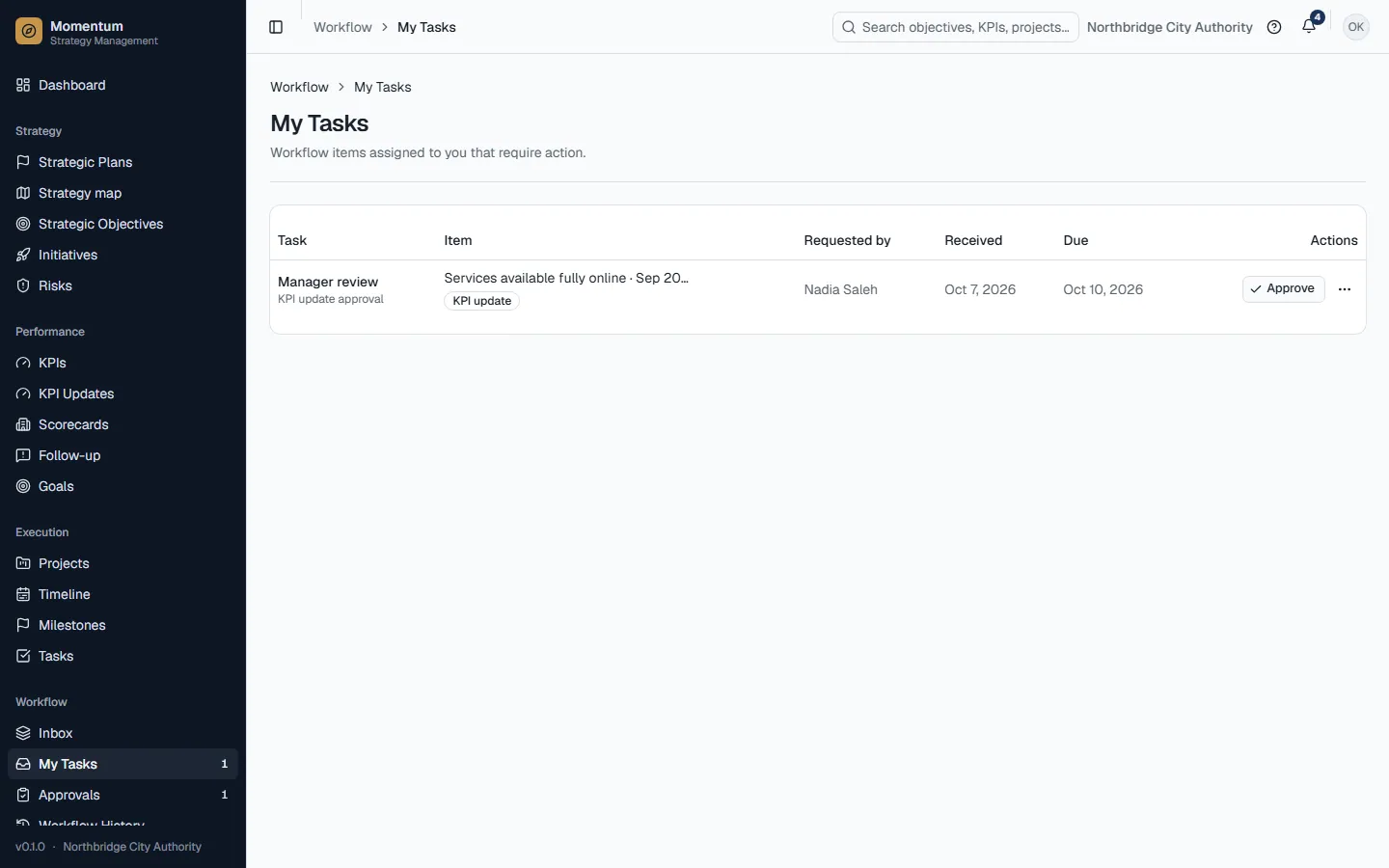Open Strategic Objectives section

[x=123, y=224]
